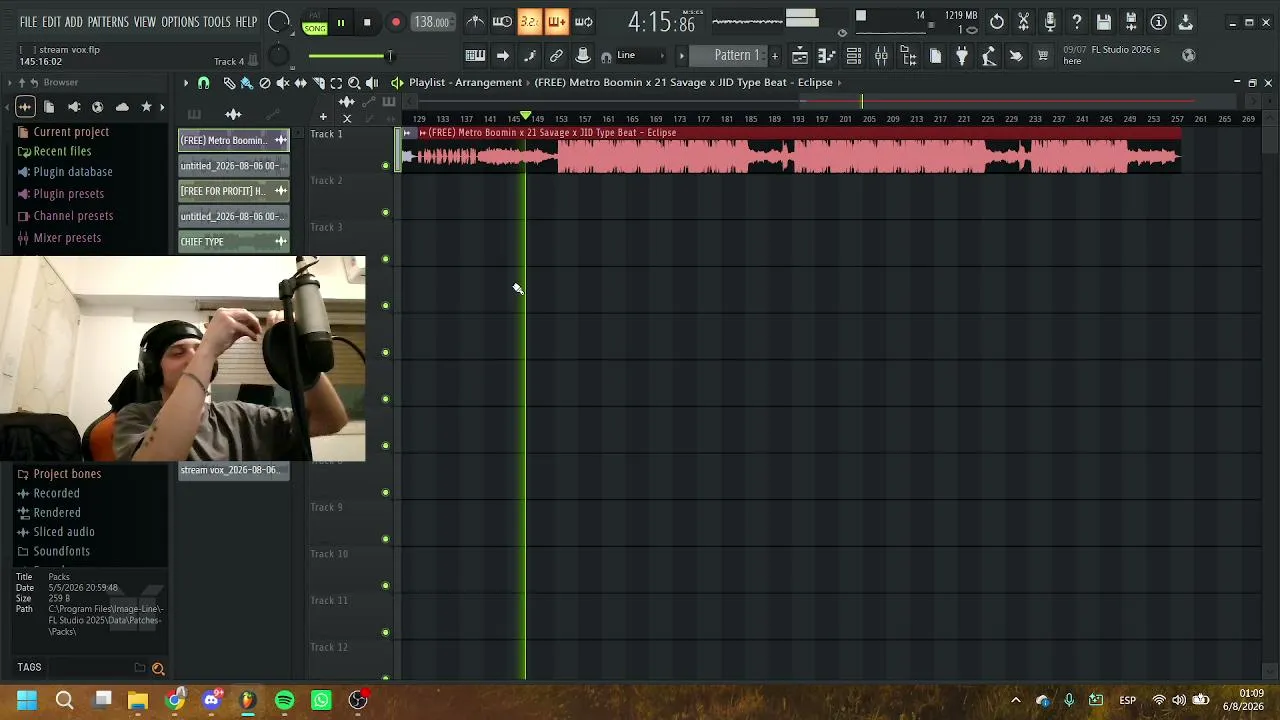Click the one-click audio recording microphone icon

1050,22
